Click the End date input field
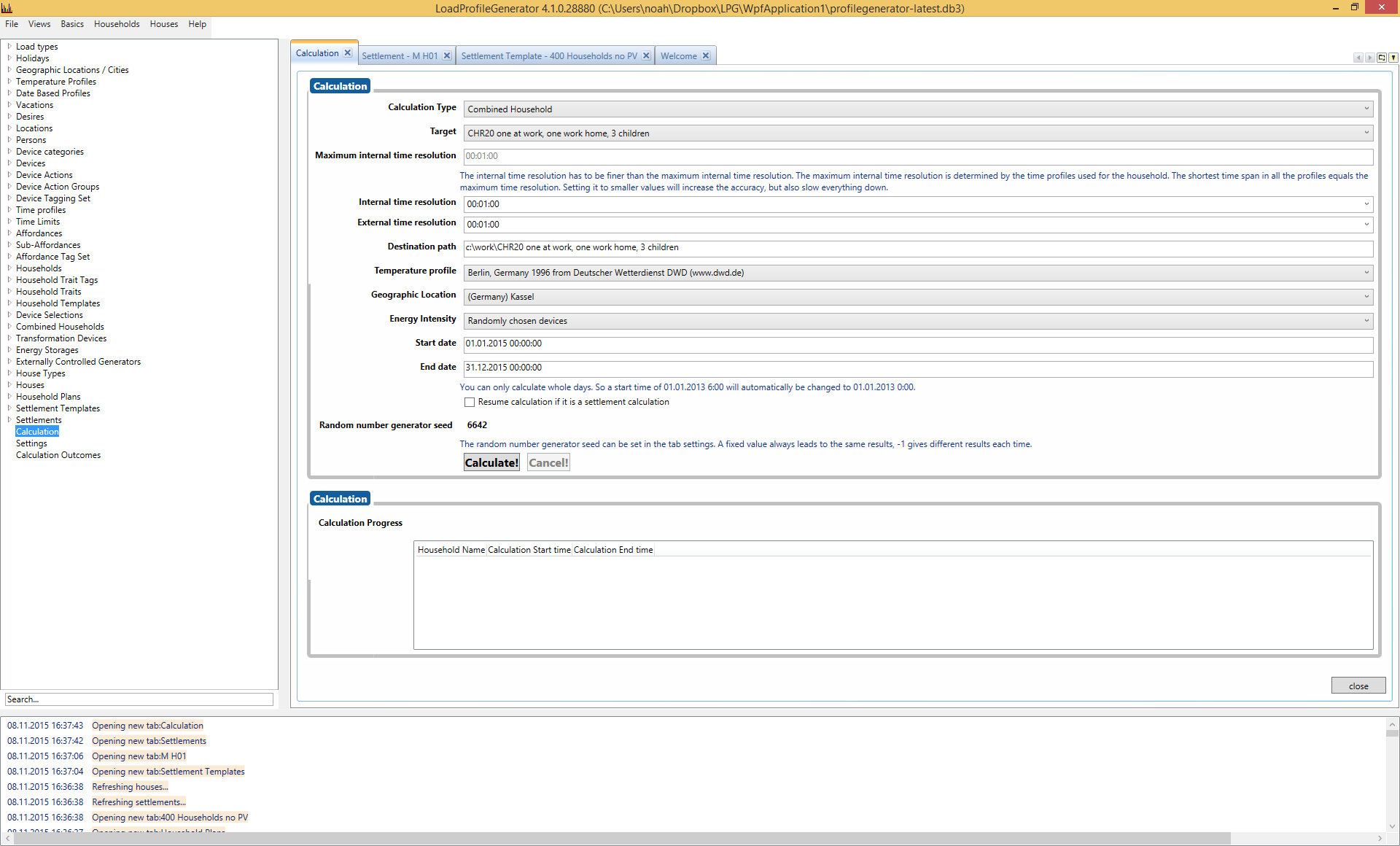Image resolution: width=1400 pixels, height=846 pixels. [918, 368]
